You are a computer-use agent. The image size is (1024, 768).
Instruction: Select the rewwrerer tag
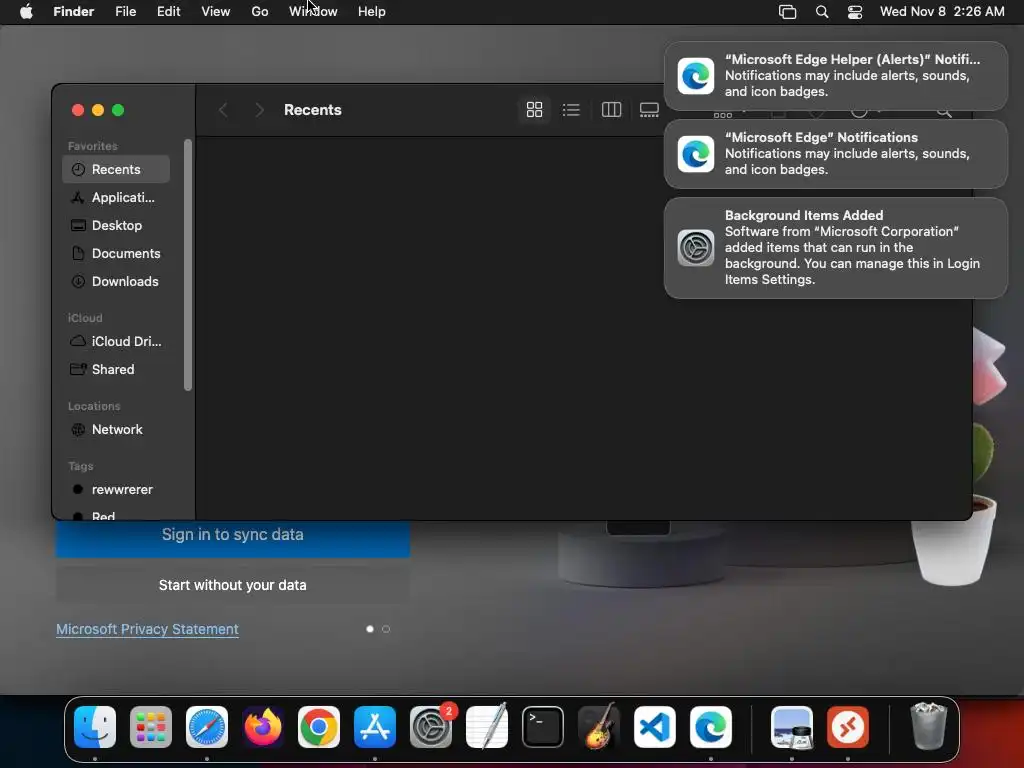tap(116, 490)
